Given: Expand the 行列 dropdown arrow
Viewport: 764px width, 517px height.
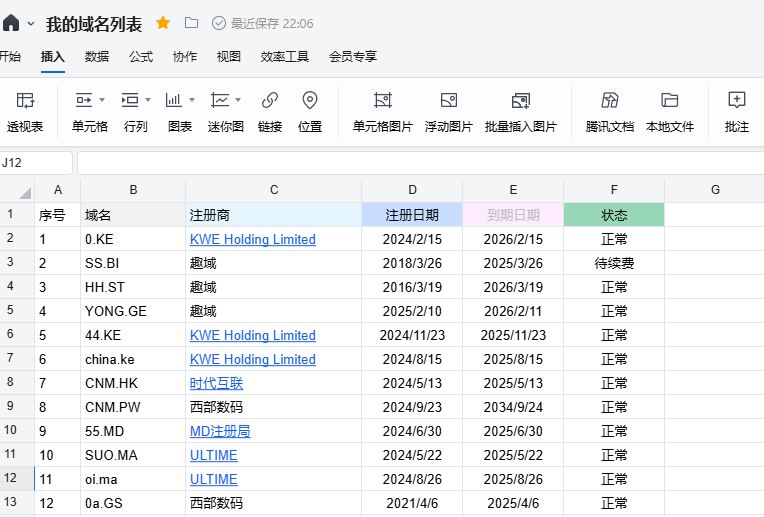Looking at the screenshot, I should [x=148, y=100].
